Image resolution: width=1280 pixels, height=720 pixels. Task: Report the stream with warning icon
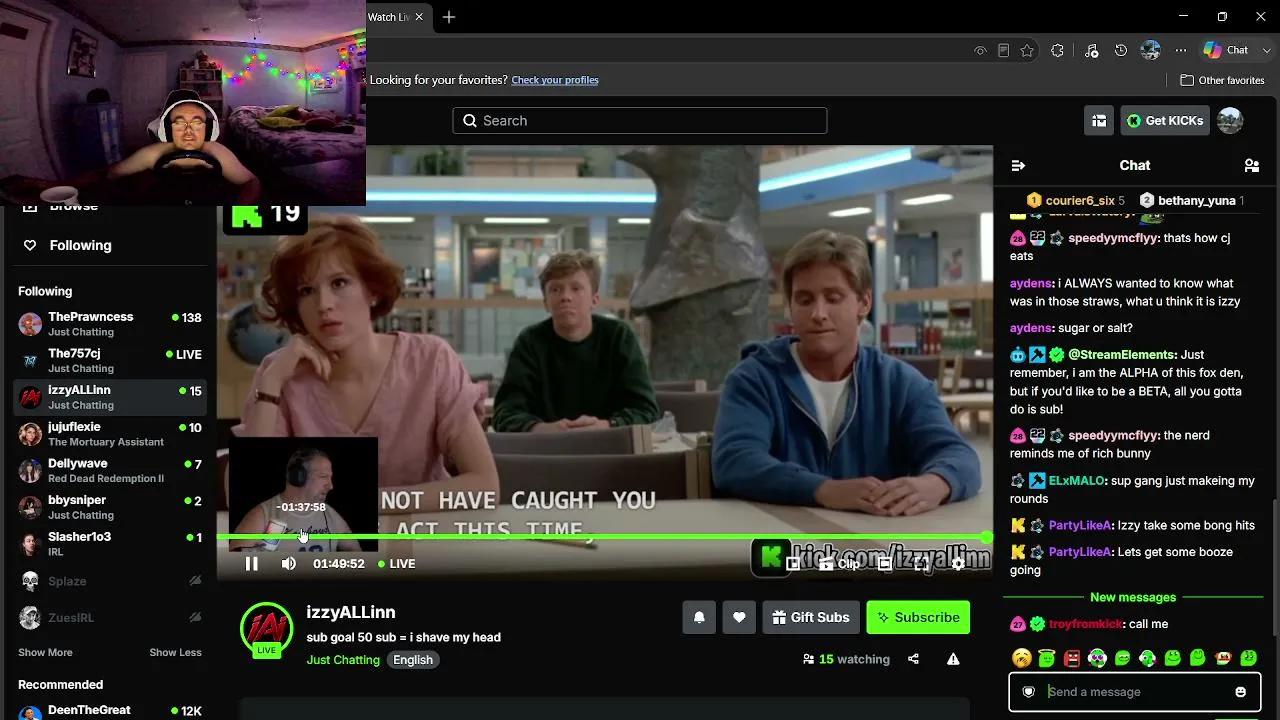(x=953, y=659)
